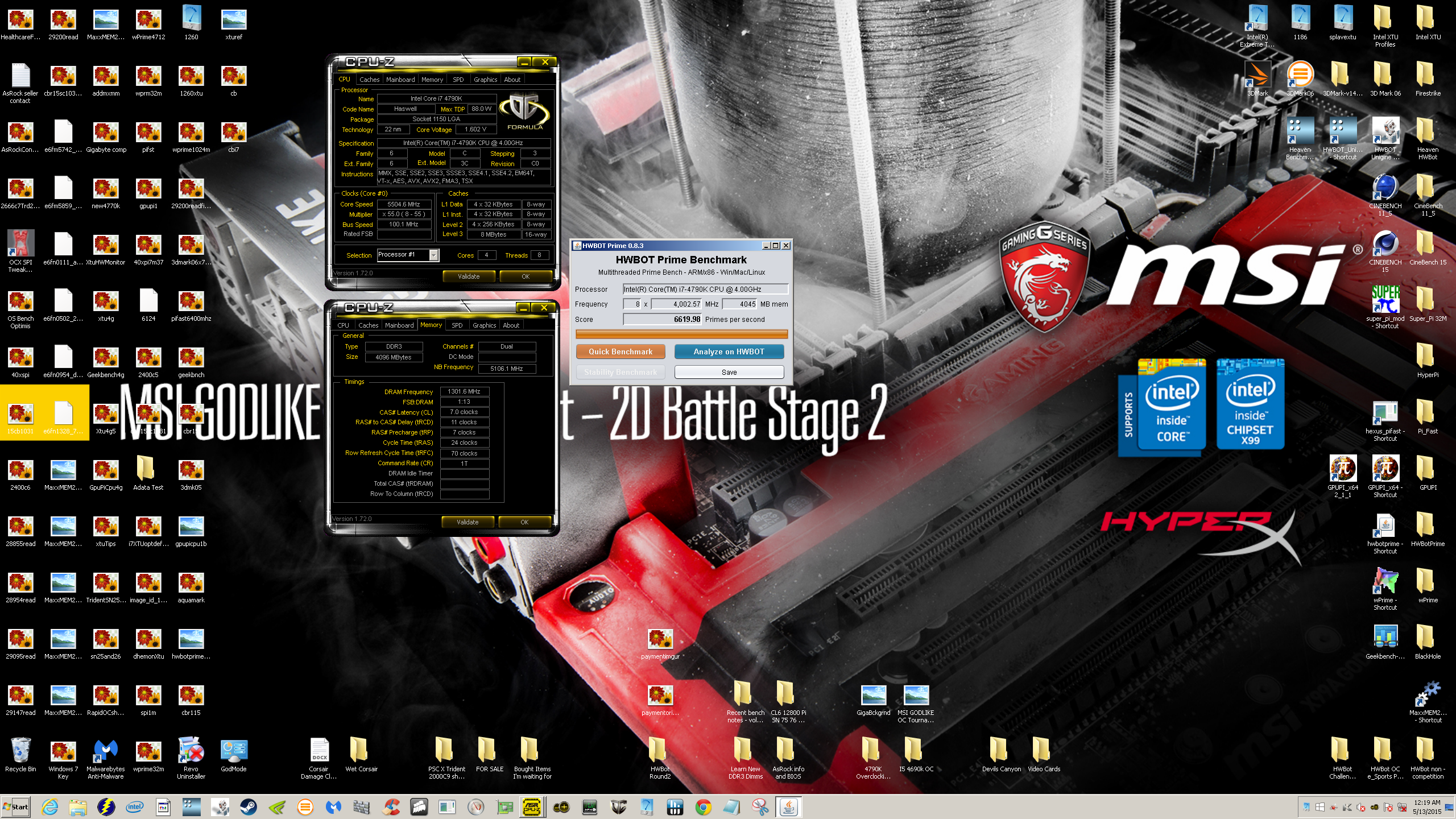Click the Java HWBOT Prime taskbar button
1456x819 pixels.
(x=789, y=806)
